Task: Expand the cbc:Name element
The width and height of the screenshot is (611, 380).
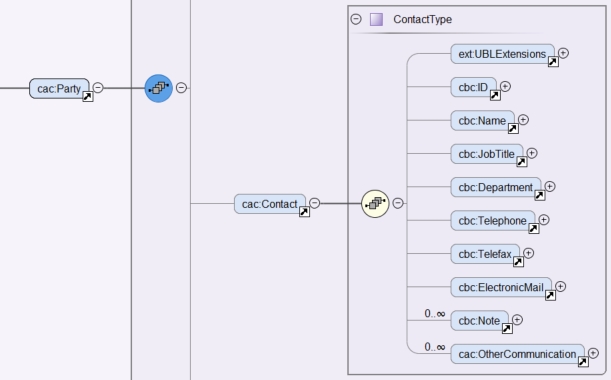Action: 523,120
